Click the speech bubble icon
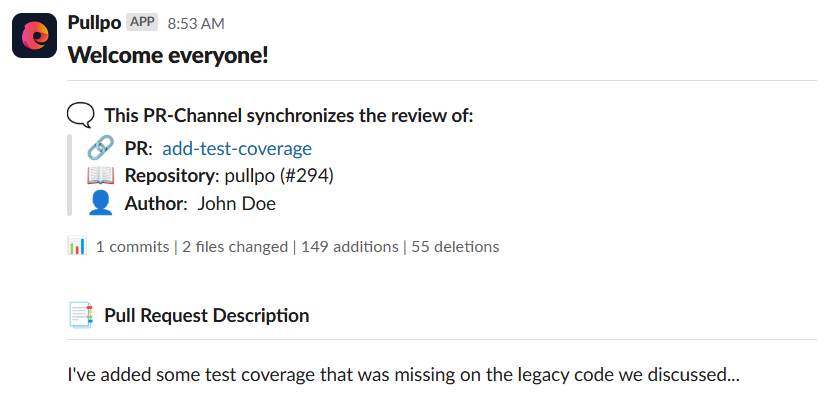Screen dimensions: 830x401 click(81, 115)
